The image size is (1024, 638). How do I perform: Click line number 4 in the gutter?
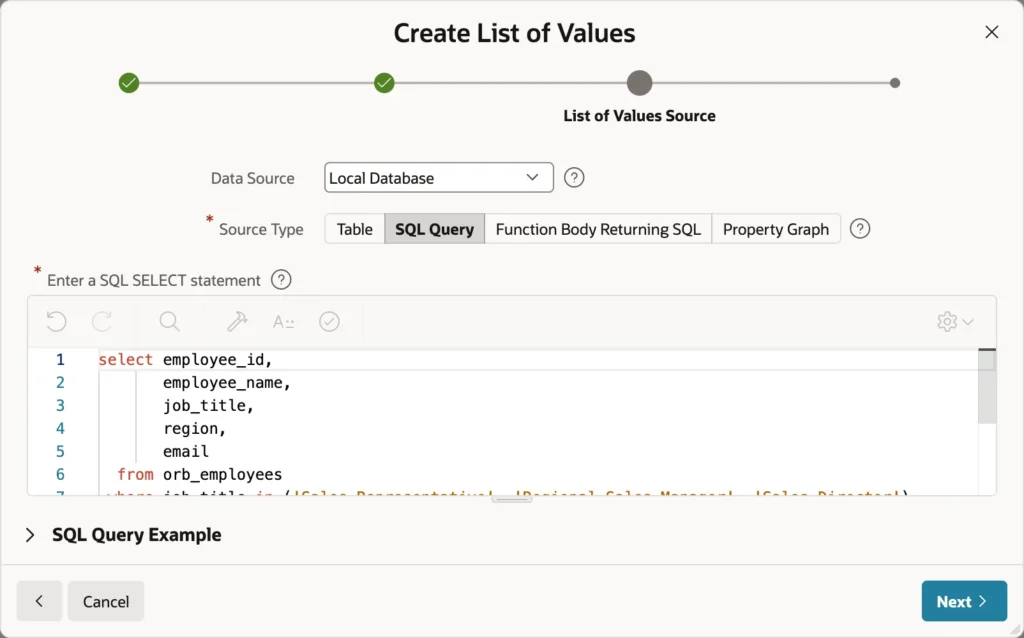(60, 428)
